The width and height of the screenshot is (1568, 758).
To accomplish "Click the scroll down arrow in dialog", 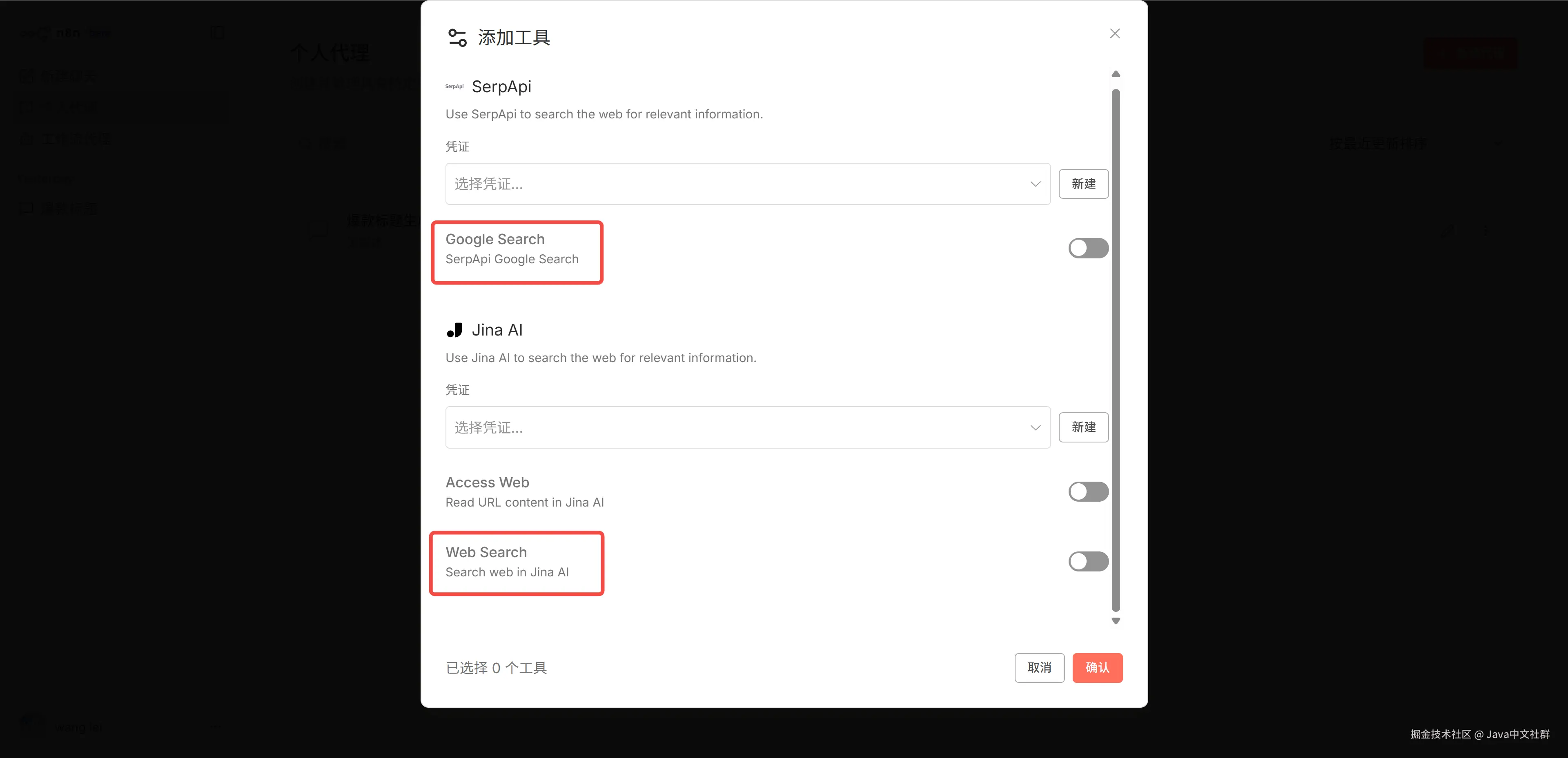I will (1115, 621).
